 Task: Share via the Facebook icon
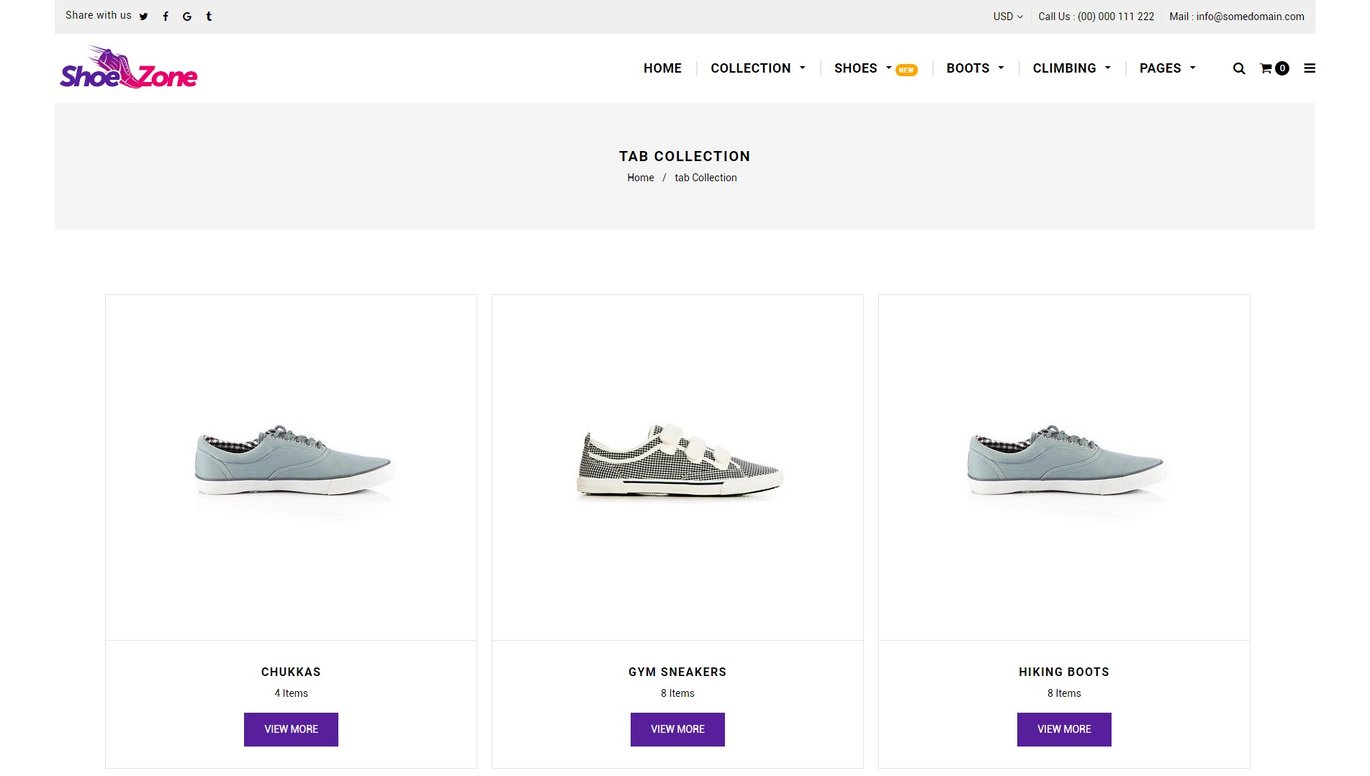click(x=165, y=17)
